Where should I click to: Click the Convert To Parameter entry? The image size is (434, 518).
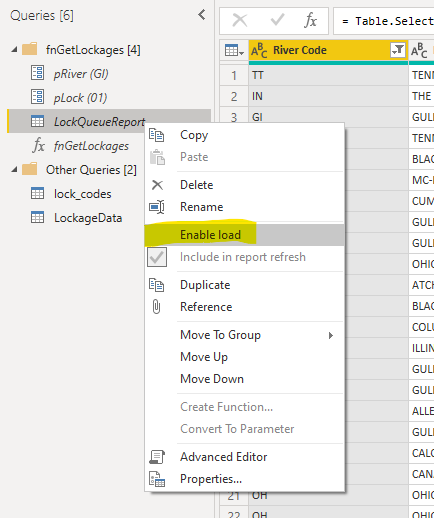coord(244,429)
